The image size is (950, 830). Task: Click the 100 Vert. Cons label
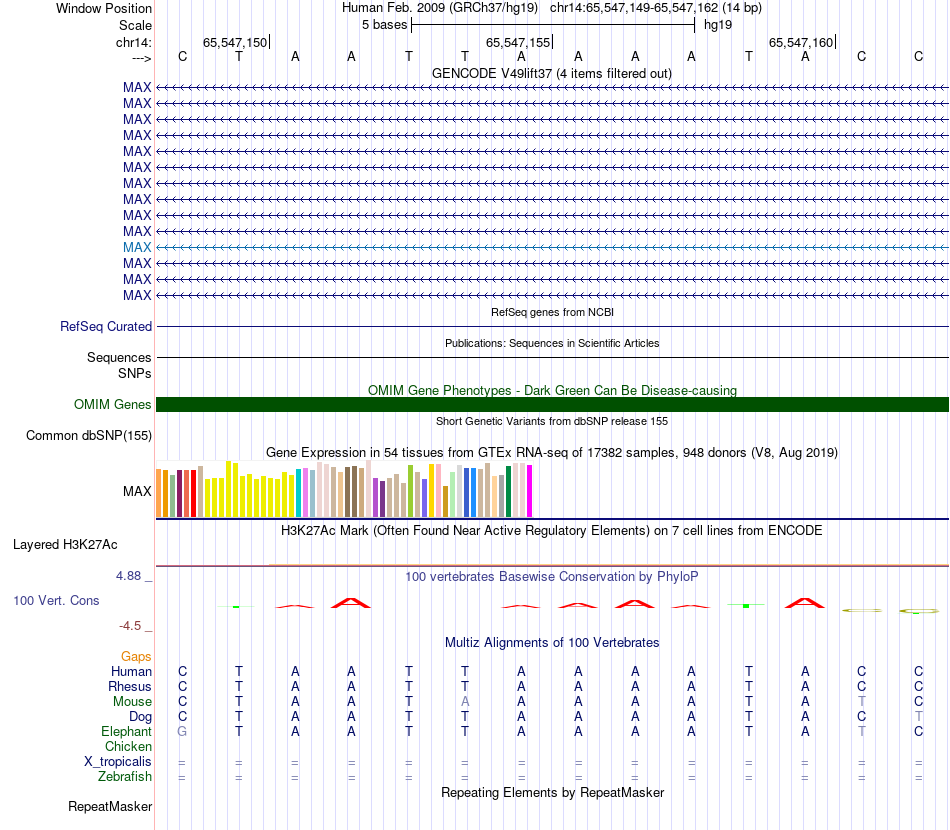(x=56, y=600)
